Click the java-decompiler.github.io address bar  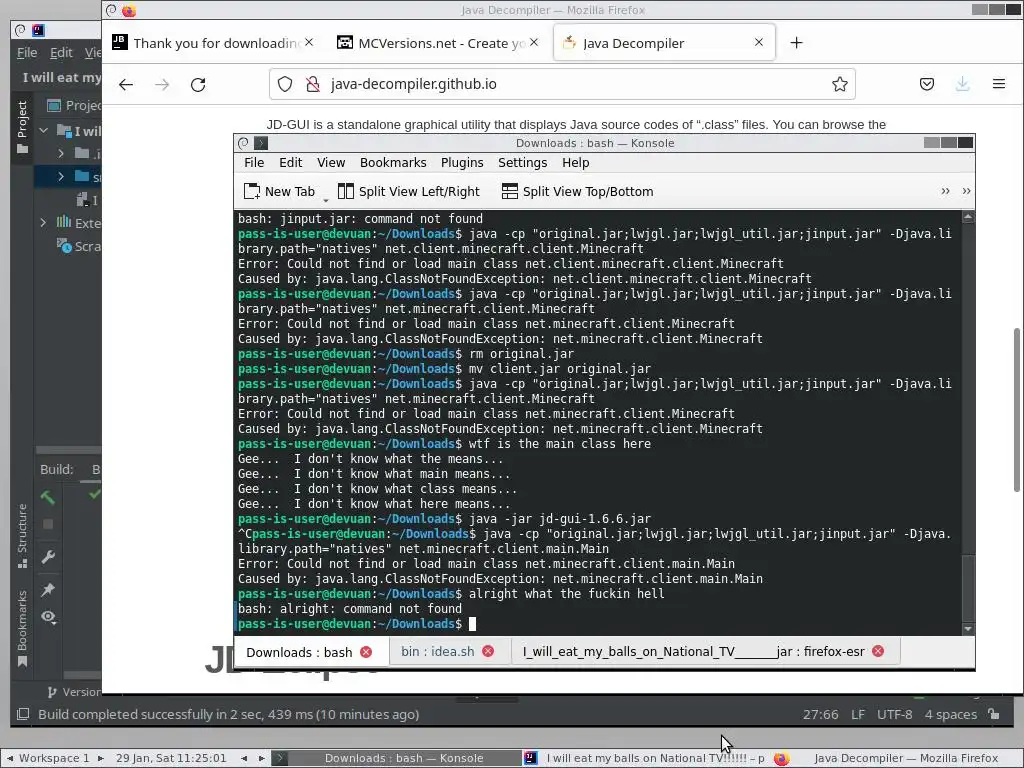coord(562,84)
